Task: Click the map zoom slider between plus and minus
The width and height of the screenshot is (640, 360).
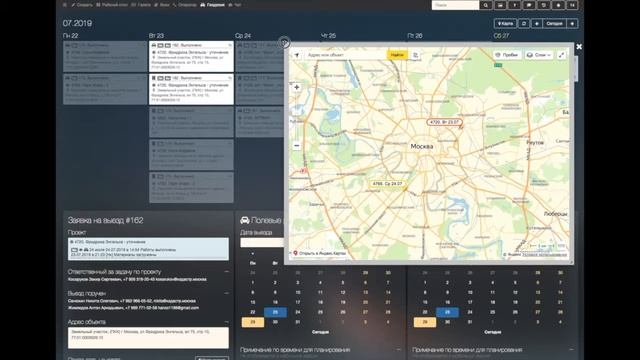Action: pyautogui.click(x=297, y=116)
